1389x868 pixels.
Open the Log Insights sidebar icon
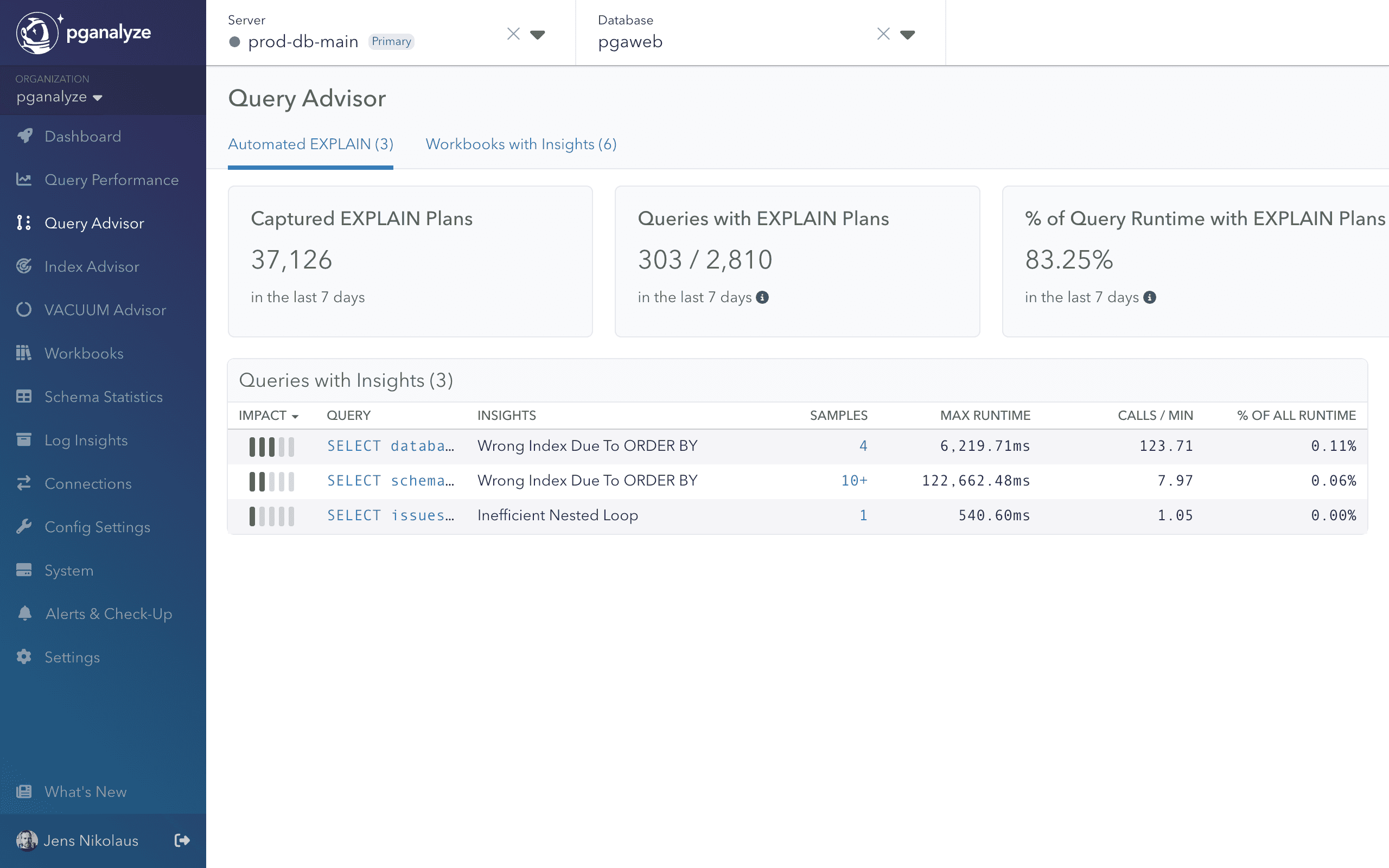[x=23, y=441]
